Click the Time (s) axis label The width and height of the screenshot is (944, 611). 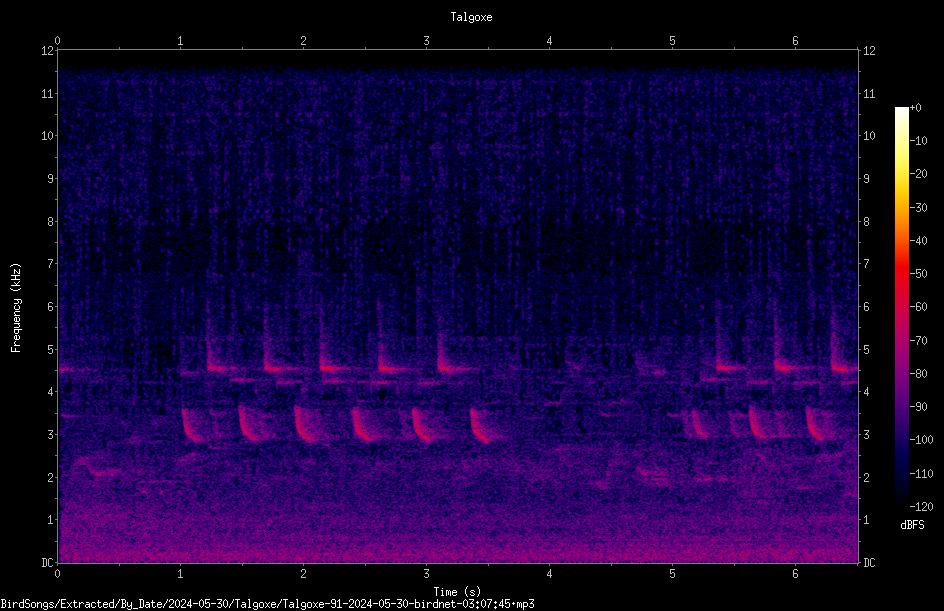pyautogui.click(x=458, y=592)
